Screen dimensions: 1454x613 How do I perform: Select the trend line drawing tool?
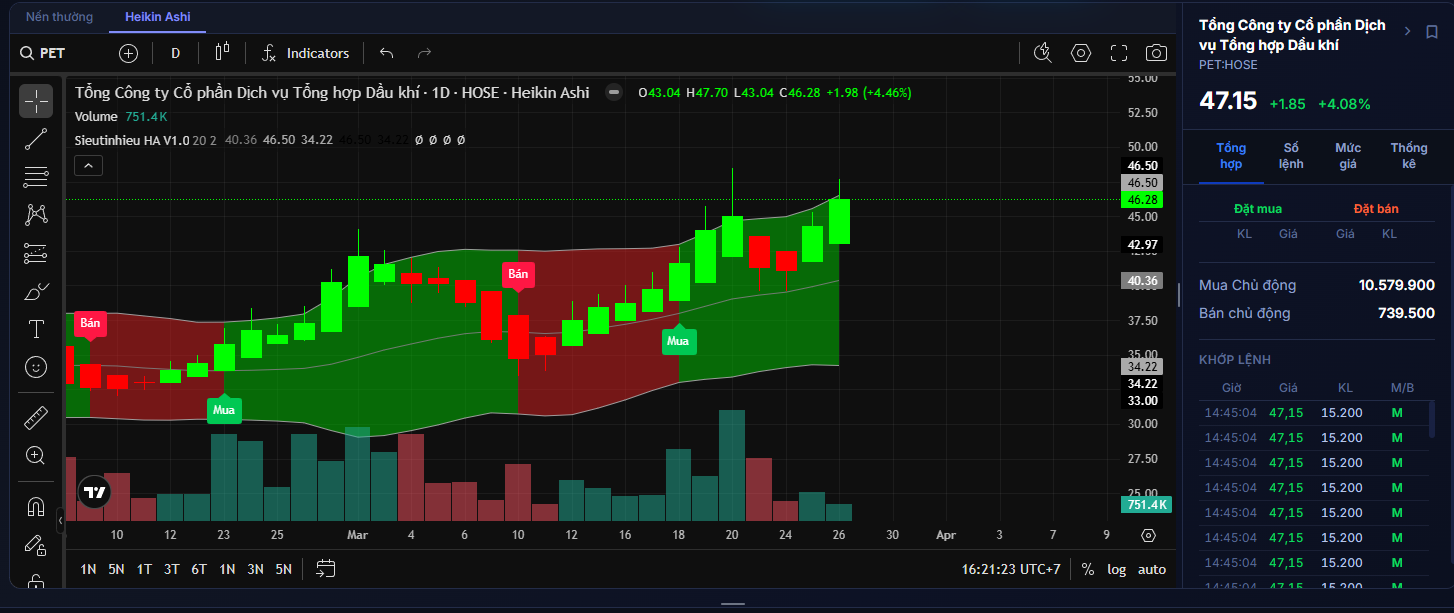pos(36,139)
